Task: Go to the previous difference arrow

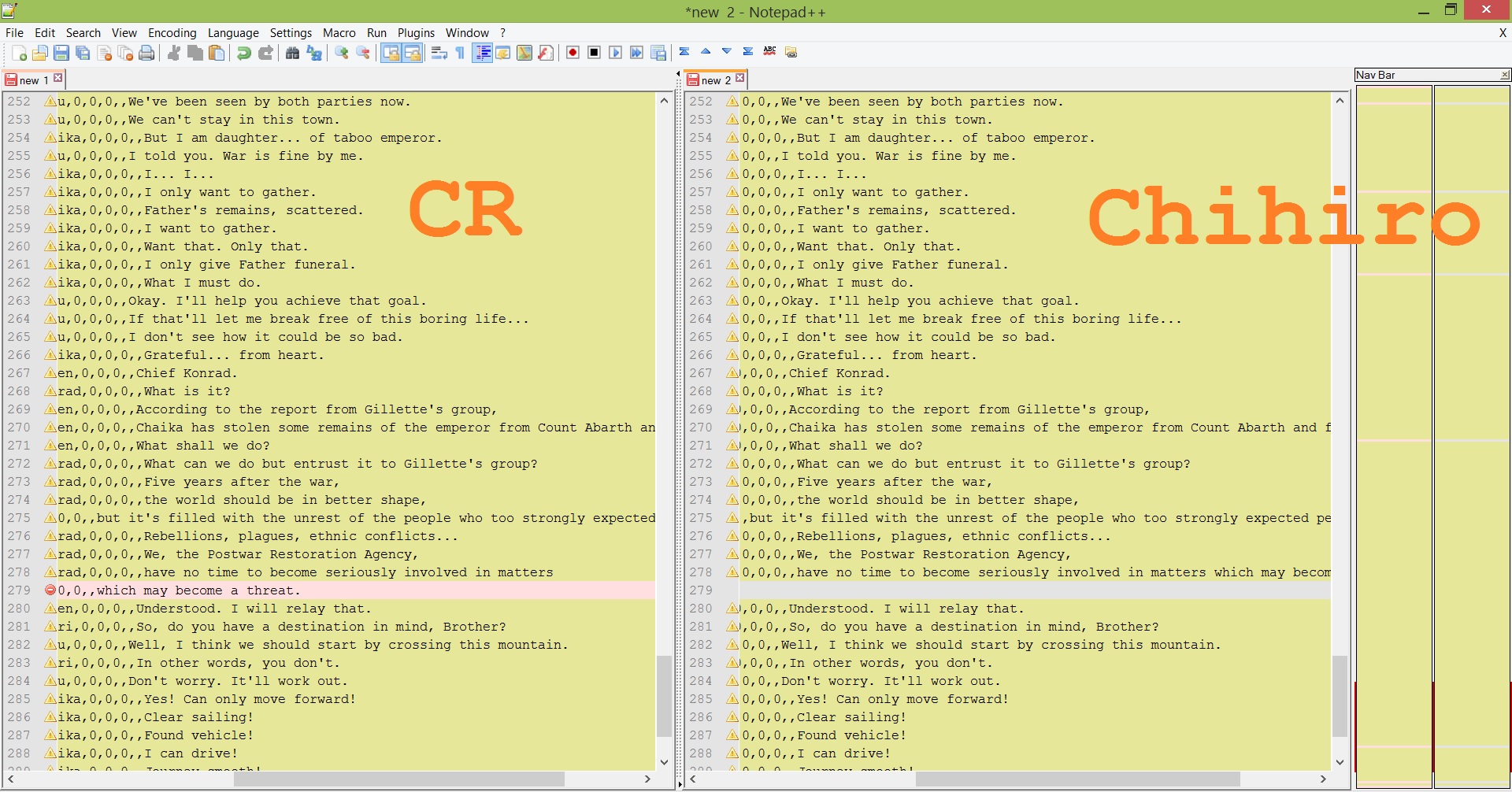Action: pos(706,51)
